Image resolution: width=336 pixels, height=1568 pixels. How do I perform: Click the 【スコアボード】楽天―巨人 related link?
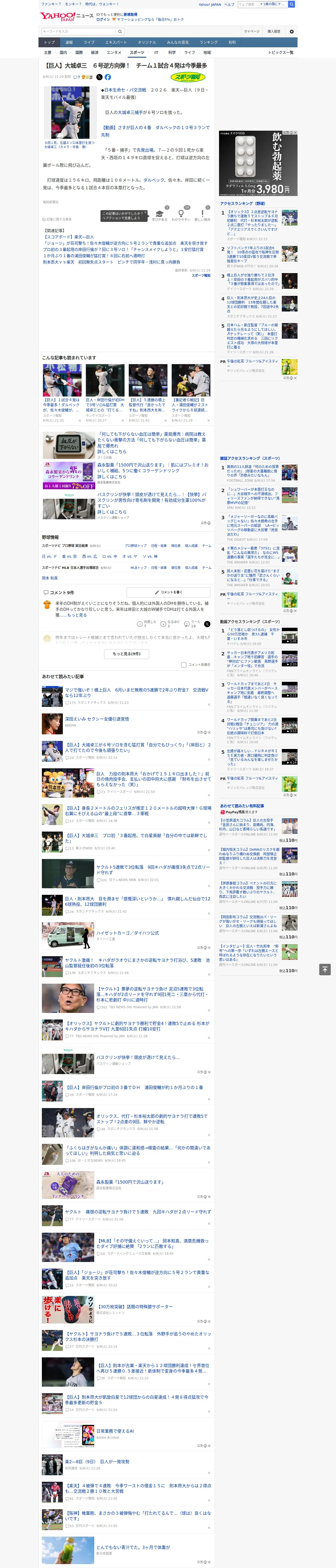pyautogui.click(x=68, y=237)
